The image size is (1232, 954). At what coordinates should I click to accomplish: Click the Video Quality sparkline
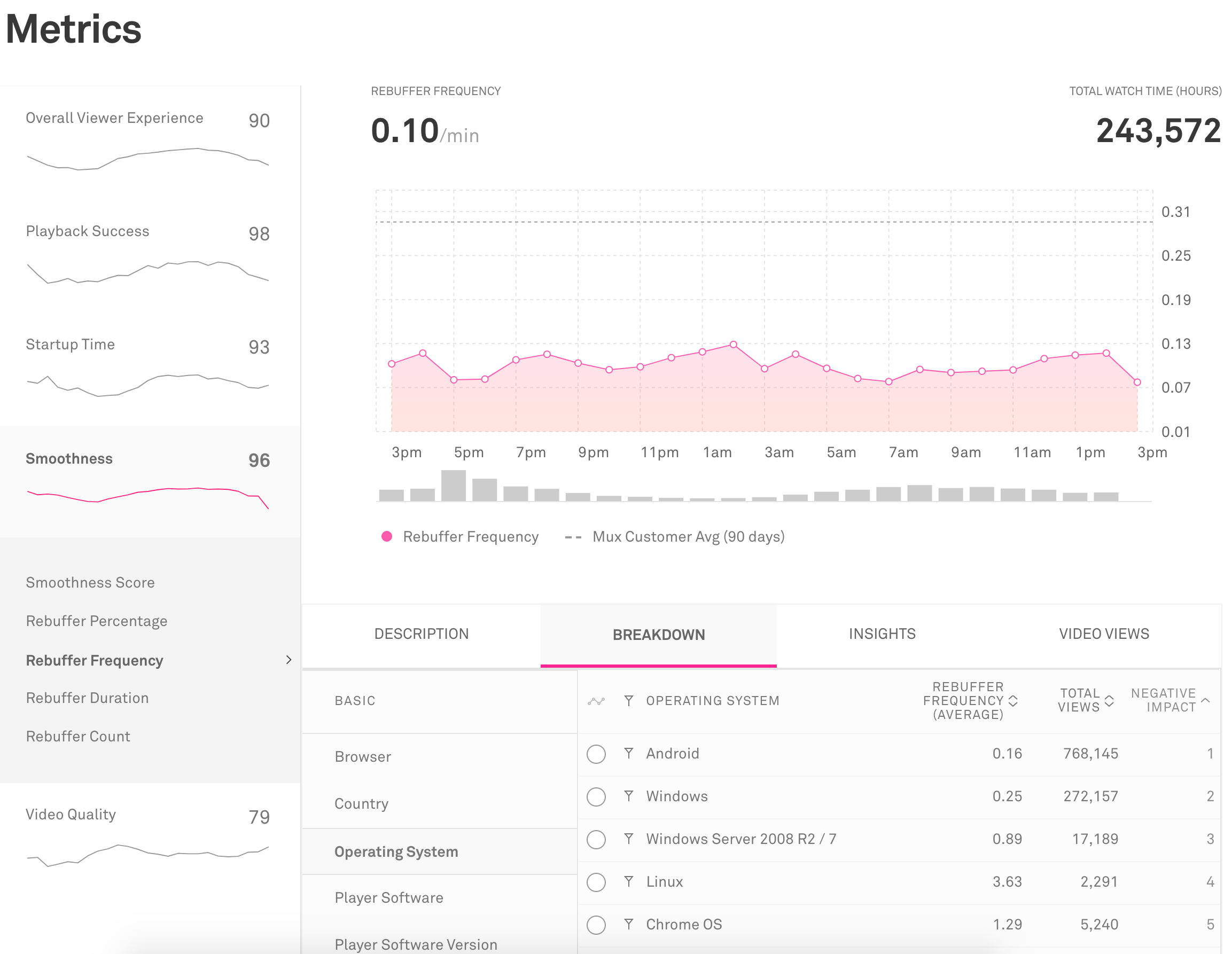point(148,855)
